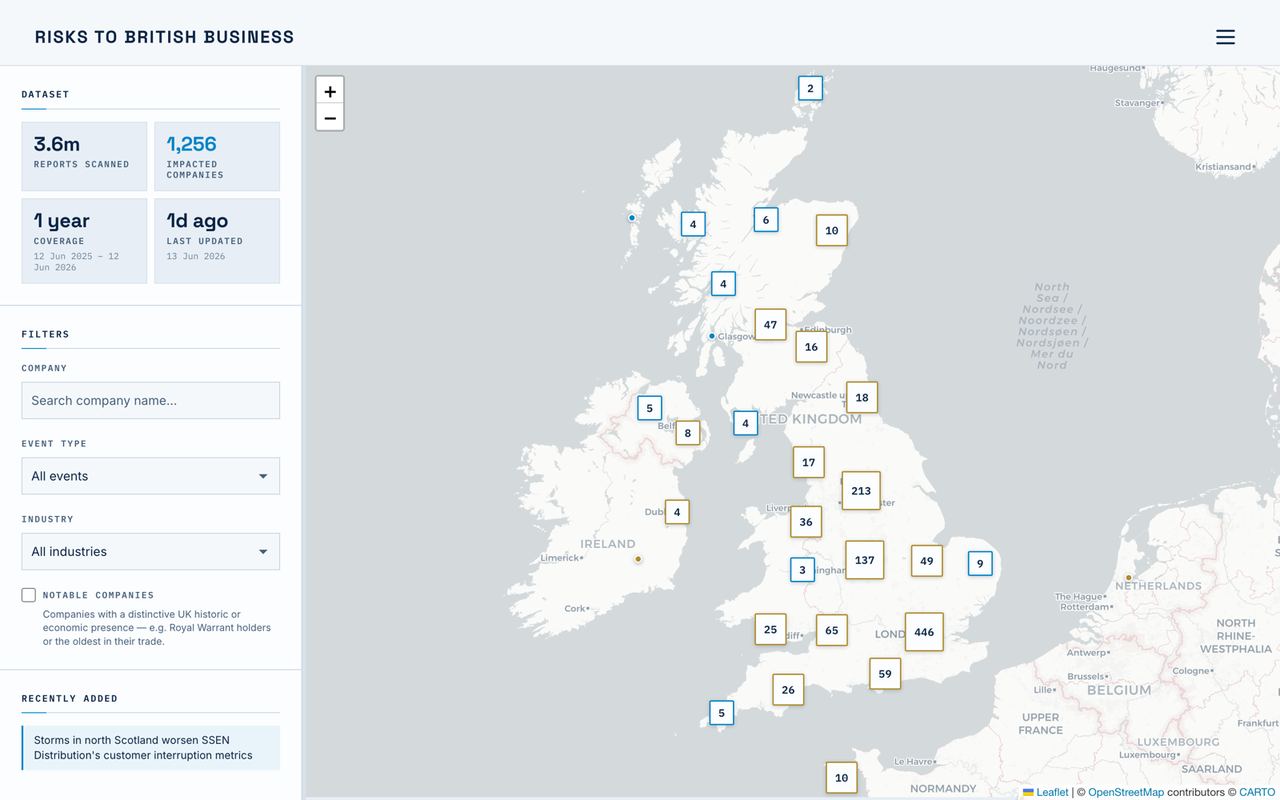
Task: Select the single map dot in the Netherlands
Action: point(1129,577)
